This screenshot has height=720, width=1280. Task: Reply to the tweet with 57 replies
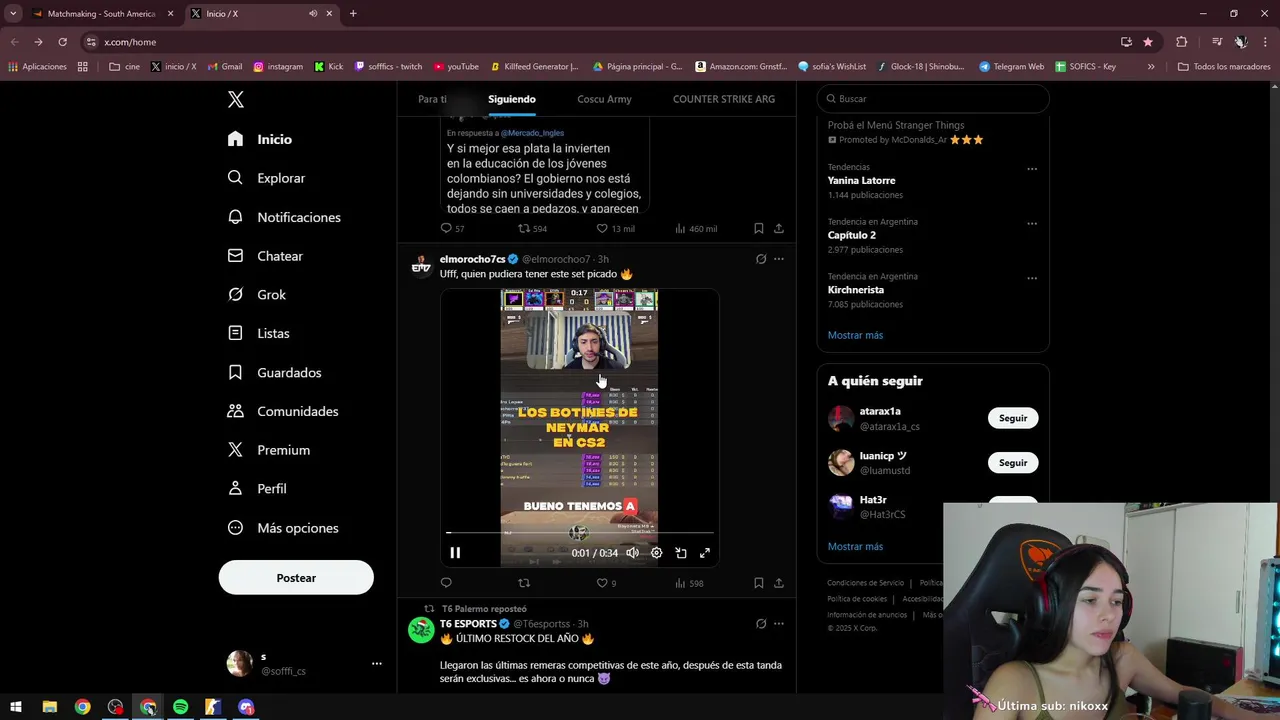click(446, 228)
